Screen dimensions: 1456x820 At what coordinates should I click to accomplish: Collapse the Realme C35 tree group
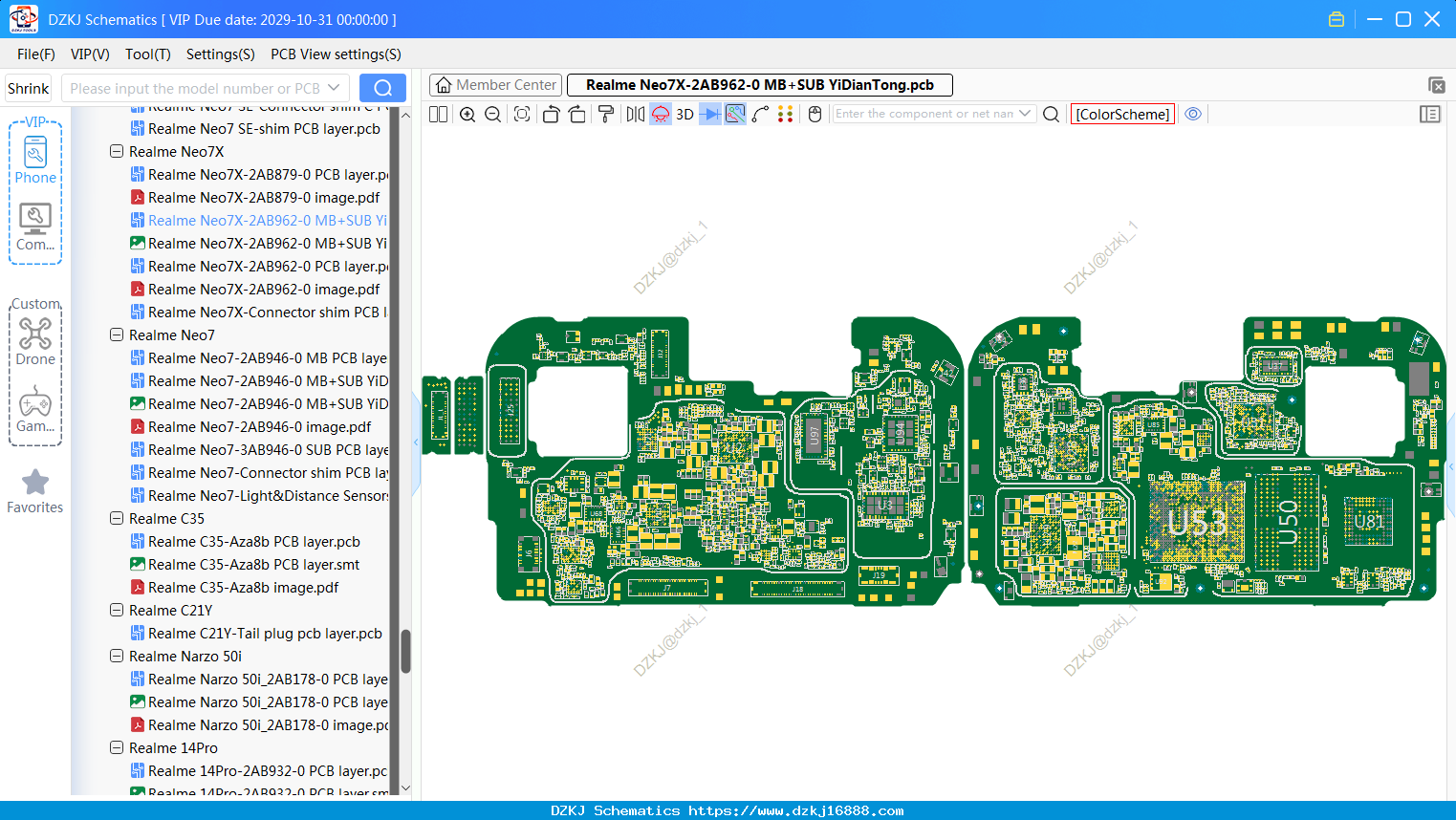117,519
